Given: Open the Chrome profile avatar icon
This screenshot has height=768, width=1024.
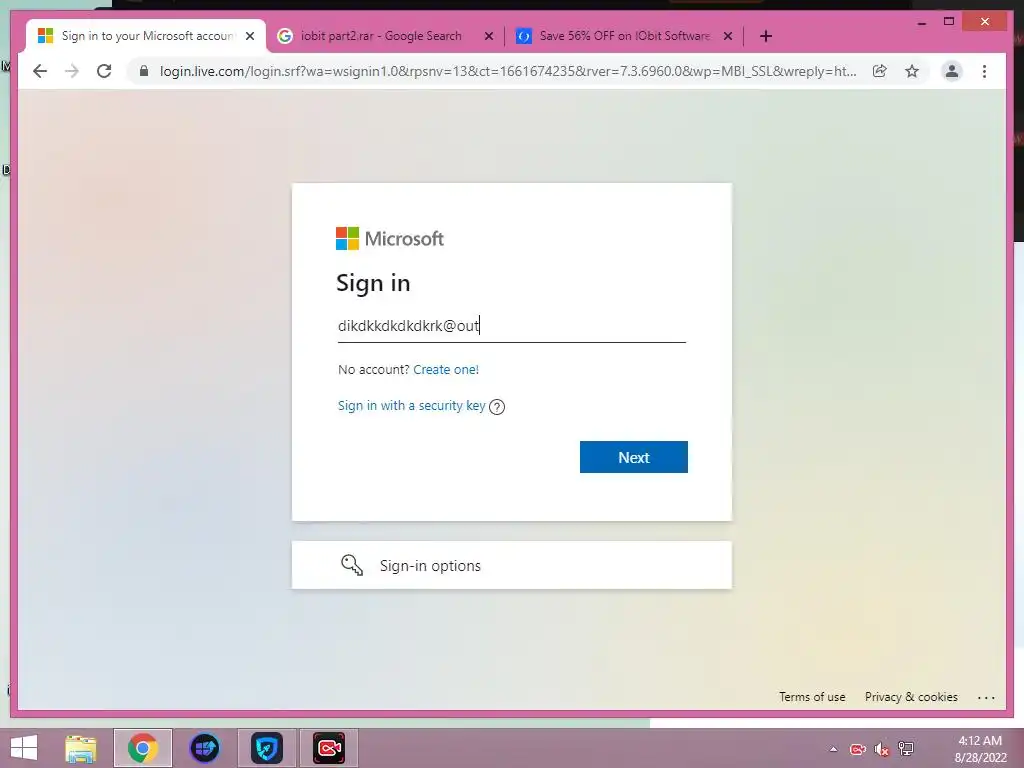Looking at the screenshot, I should [x=952, y=71].
